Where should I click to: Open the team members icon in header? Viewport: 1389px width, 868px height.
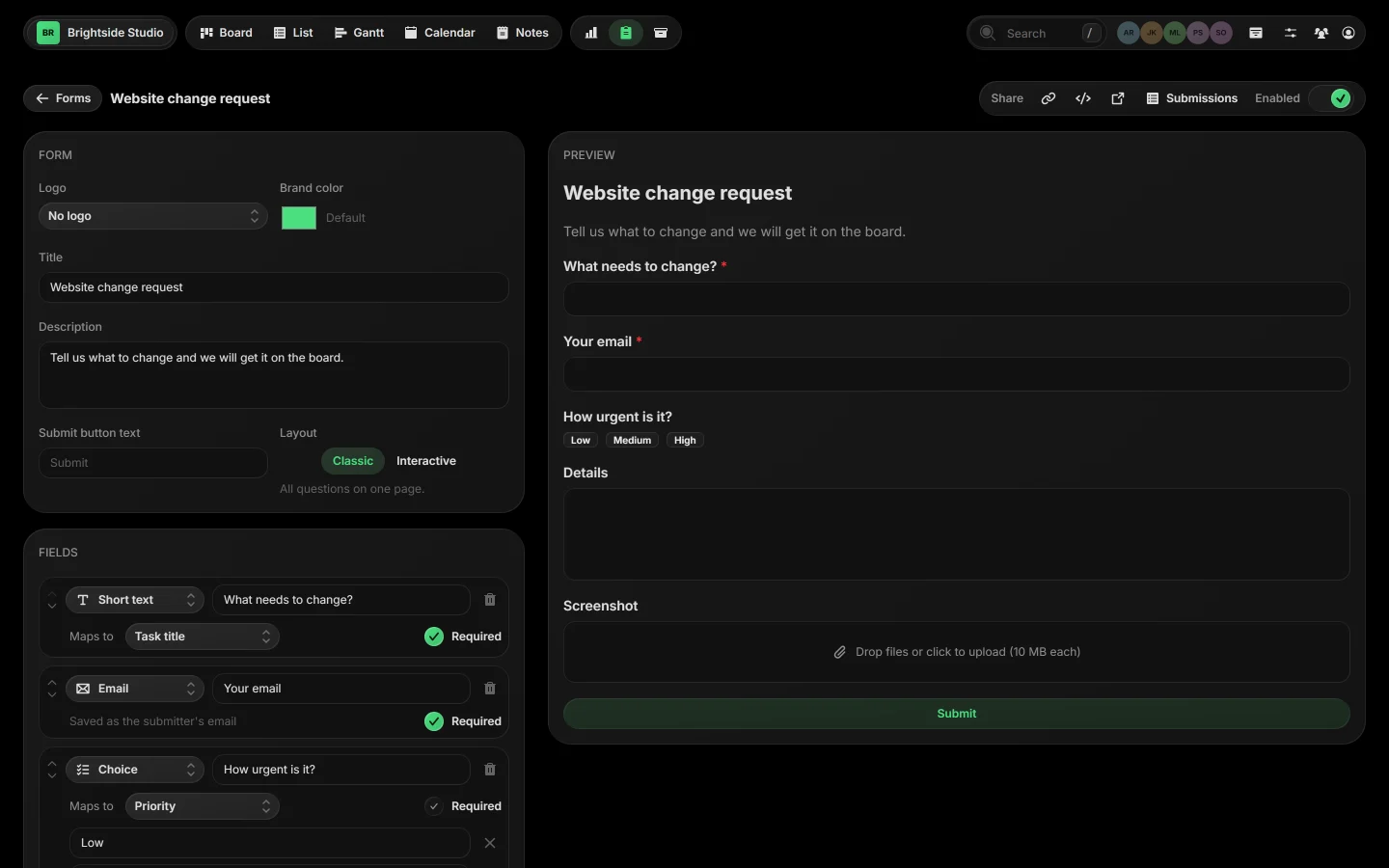click(x=1321, y=33)
